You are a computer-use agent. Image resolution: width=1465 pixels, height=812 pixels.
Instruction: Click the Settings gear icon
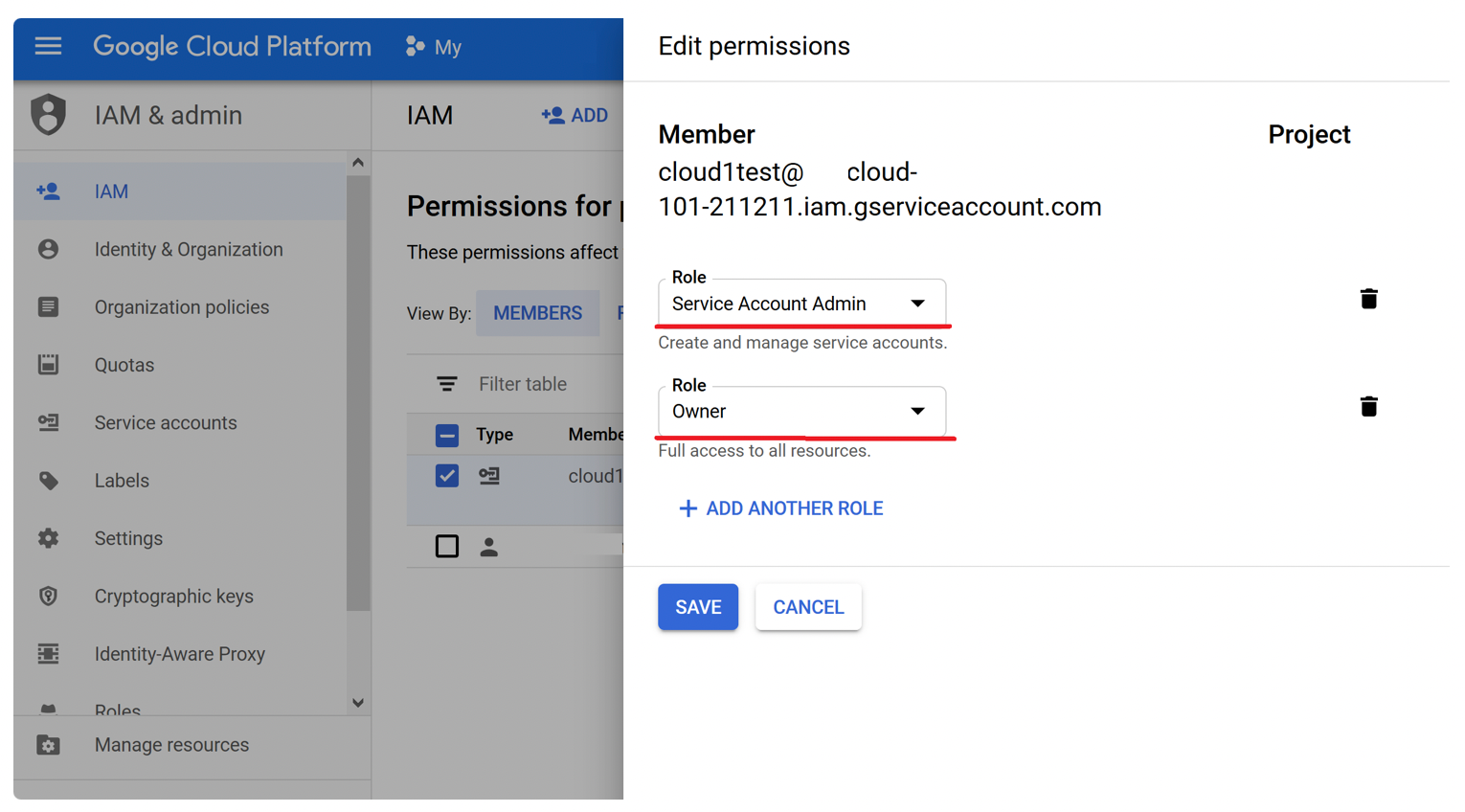click(x=48, y=538)
